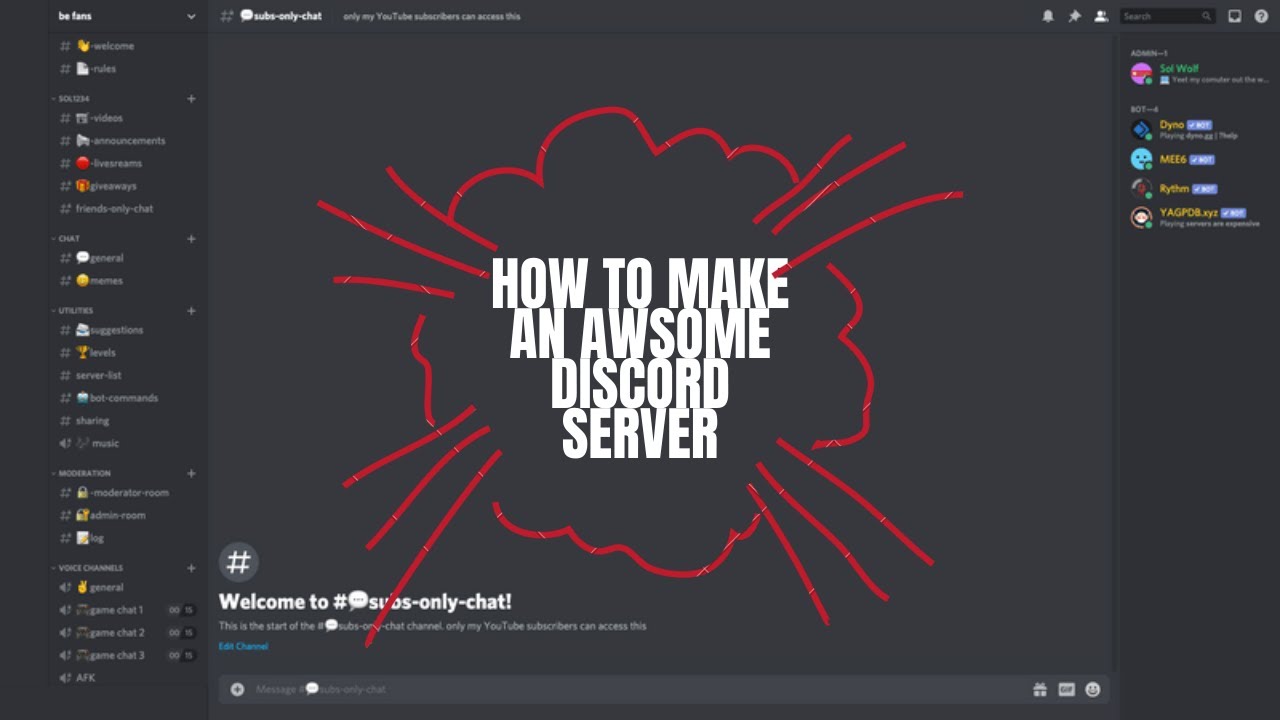1280x720 pixels.
Task: Collapse the VOICE CHANNELS category
Action: 87,568
